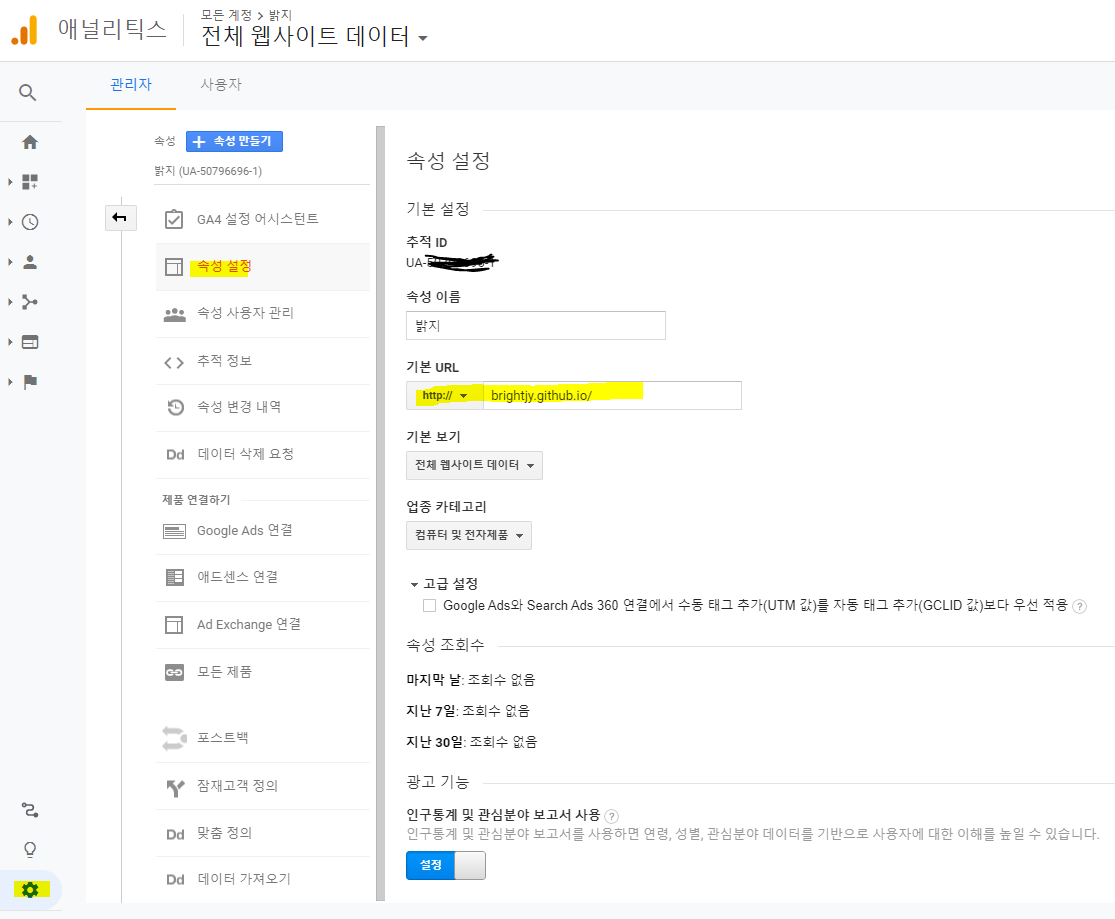Screen dimensions: 1115x919
Task: Expand the Realtime sidebar arrow
Action: pos(10,222)
